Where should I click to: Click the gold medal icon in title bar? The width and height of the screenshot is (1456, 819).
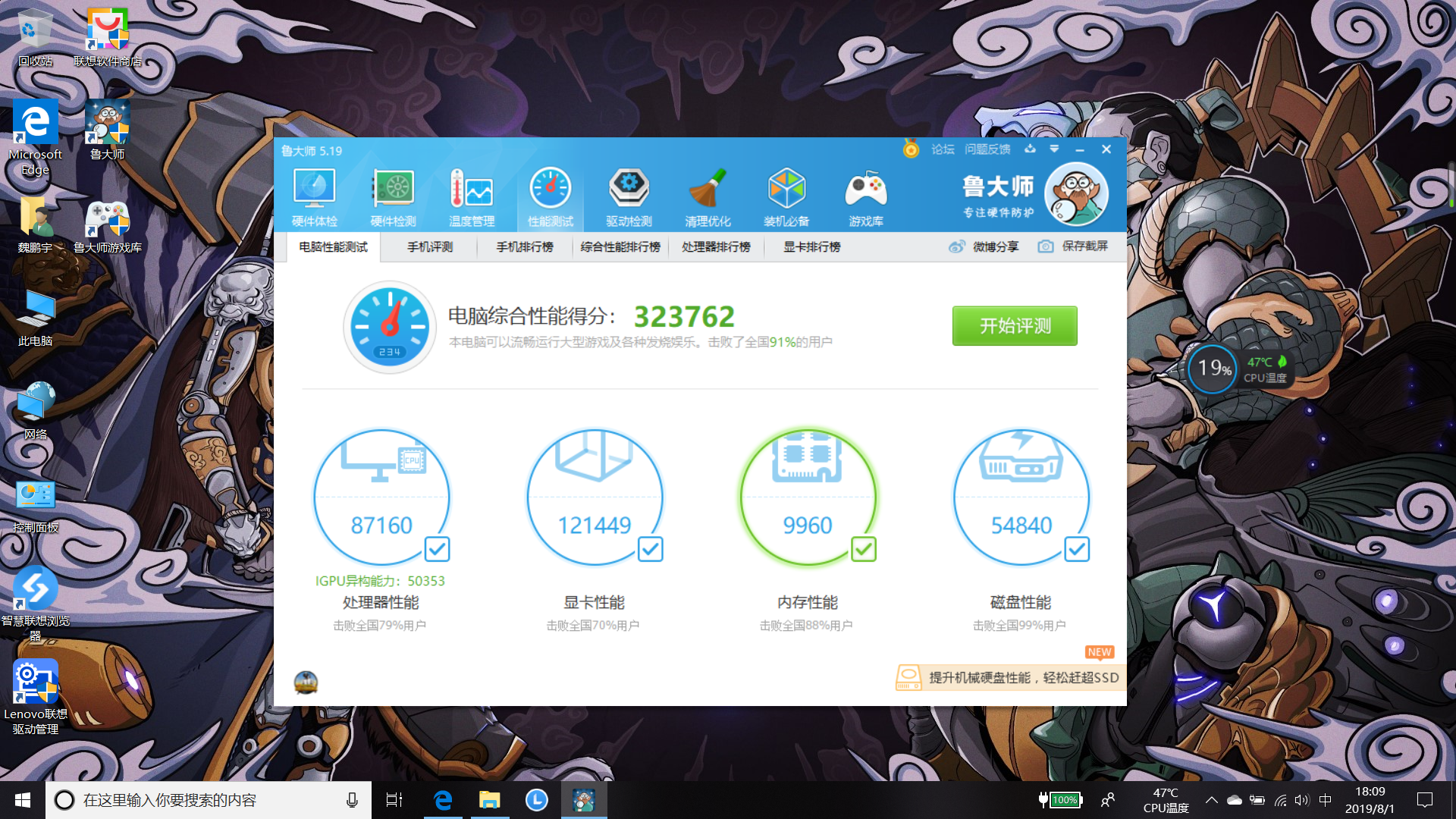[911, 149]
